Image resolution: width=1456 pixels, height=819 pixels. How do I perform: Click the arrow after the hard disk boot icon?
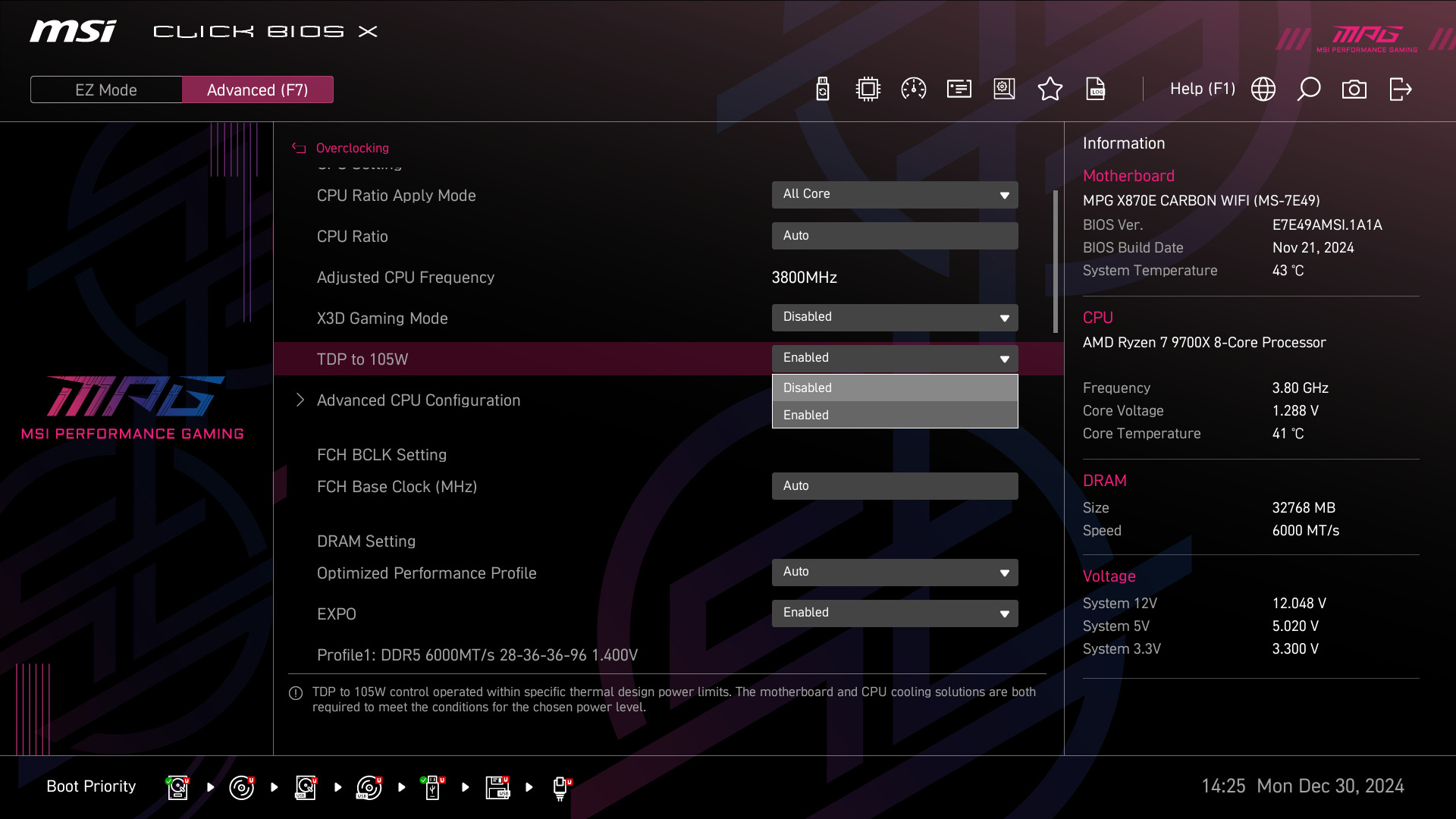[211, 787]
